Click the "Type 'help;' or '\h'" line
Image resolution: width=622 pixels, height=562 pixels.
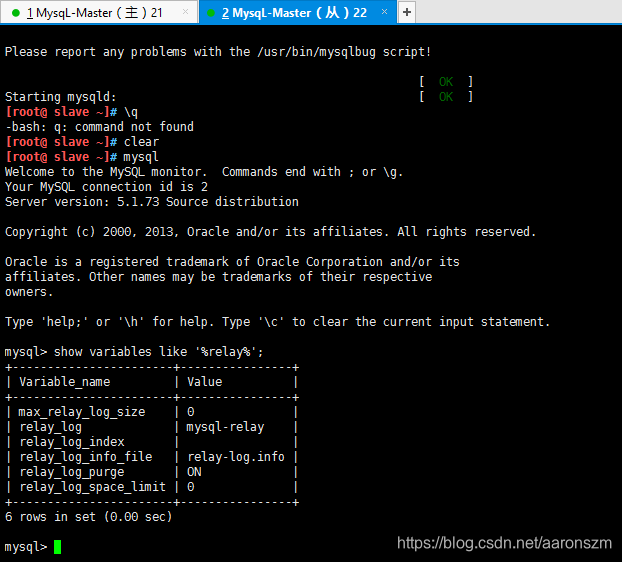click(277, 322)
